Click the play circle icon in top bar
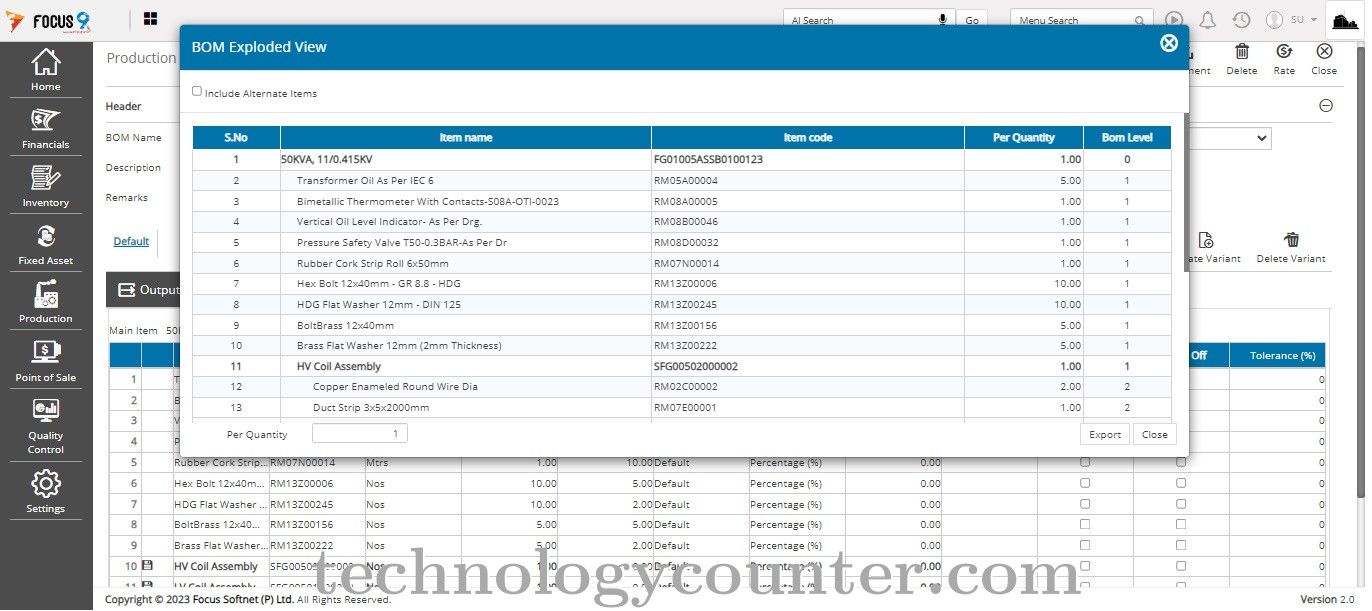The width and height of the screenshot is (1372, 611). [x=1174, y=20]
